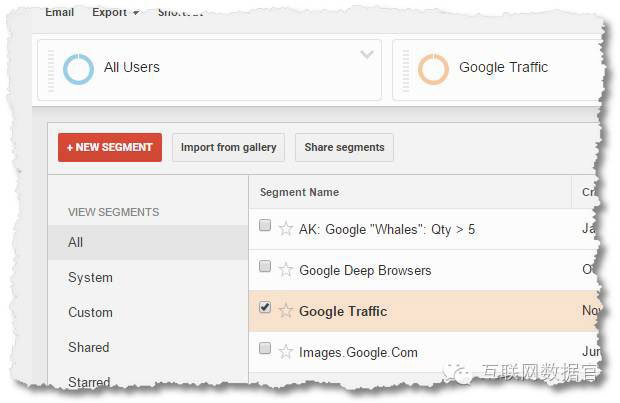The image size is (620, 403).
Task: Click the Google Traffic orange donut icon
Action: coord(433,68)
